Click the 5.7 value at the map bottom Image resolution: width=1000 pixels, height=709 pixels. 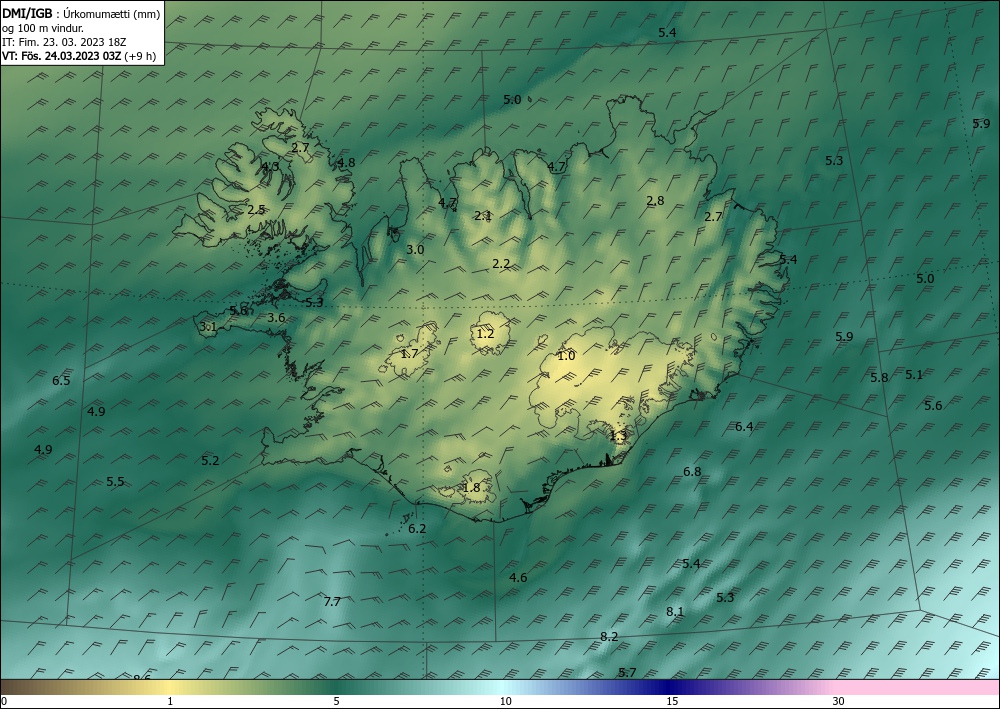(x=628, y=673)
